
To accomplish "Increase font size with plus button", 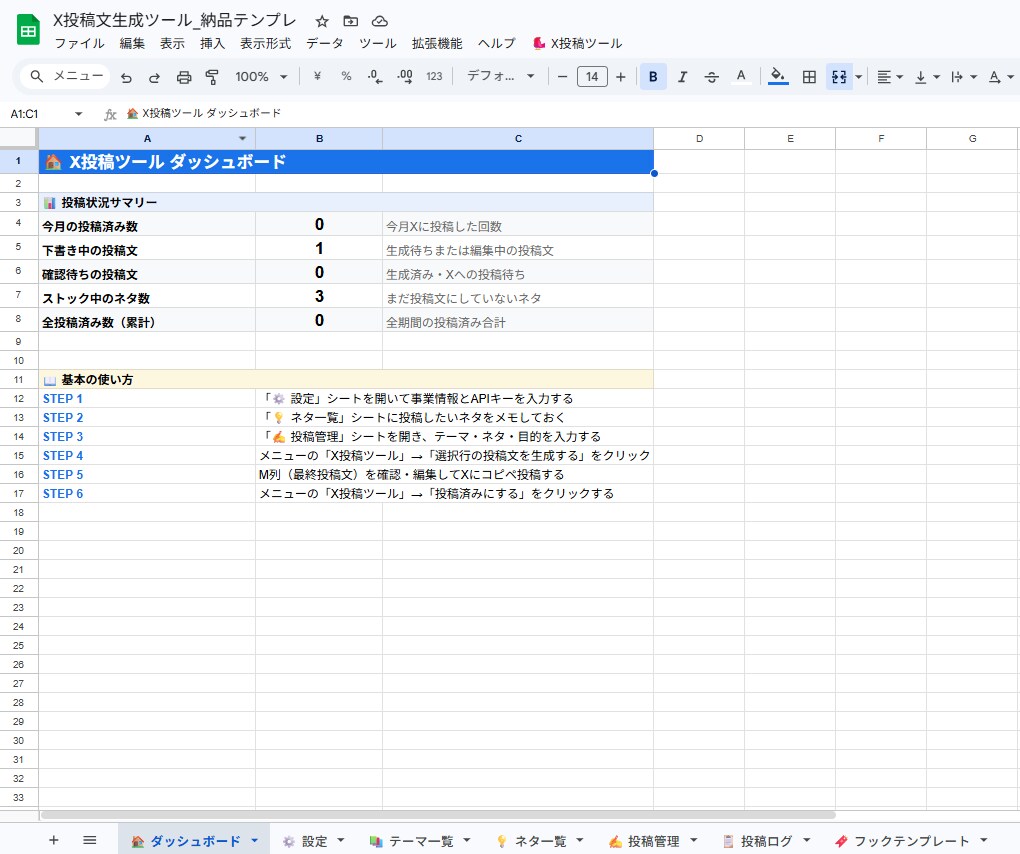I will tap(621, 77).
